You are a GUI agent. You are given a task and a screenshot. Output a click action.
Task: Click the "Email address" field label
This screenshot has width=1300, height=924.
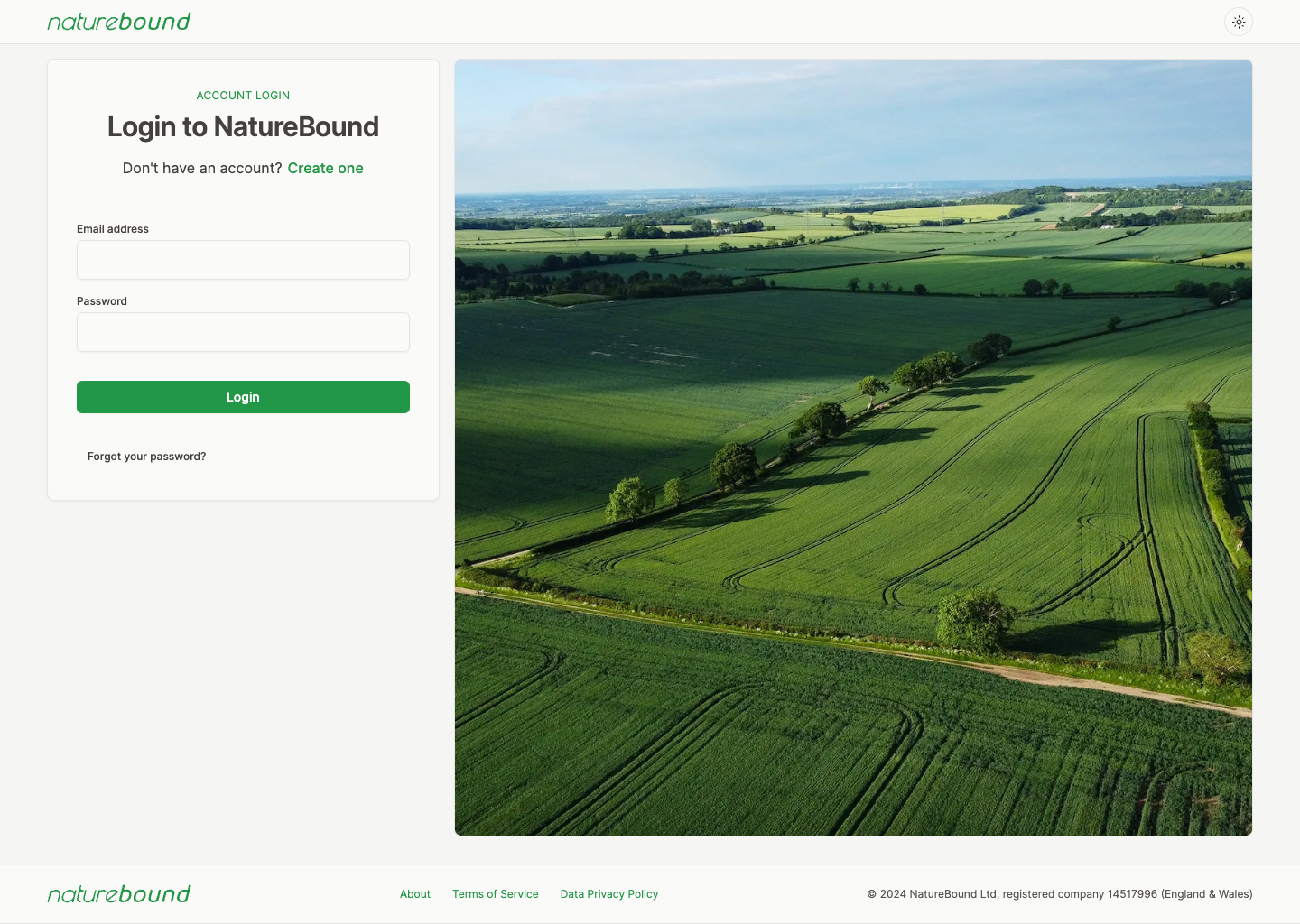(113, 229)
